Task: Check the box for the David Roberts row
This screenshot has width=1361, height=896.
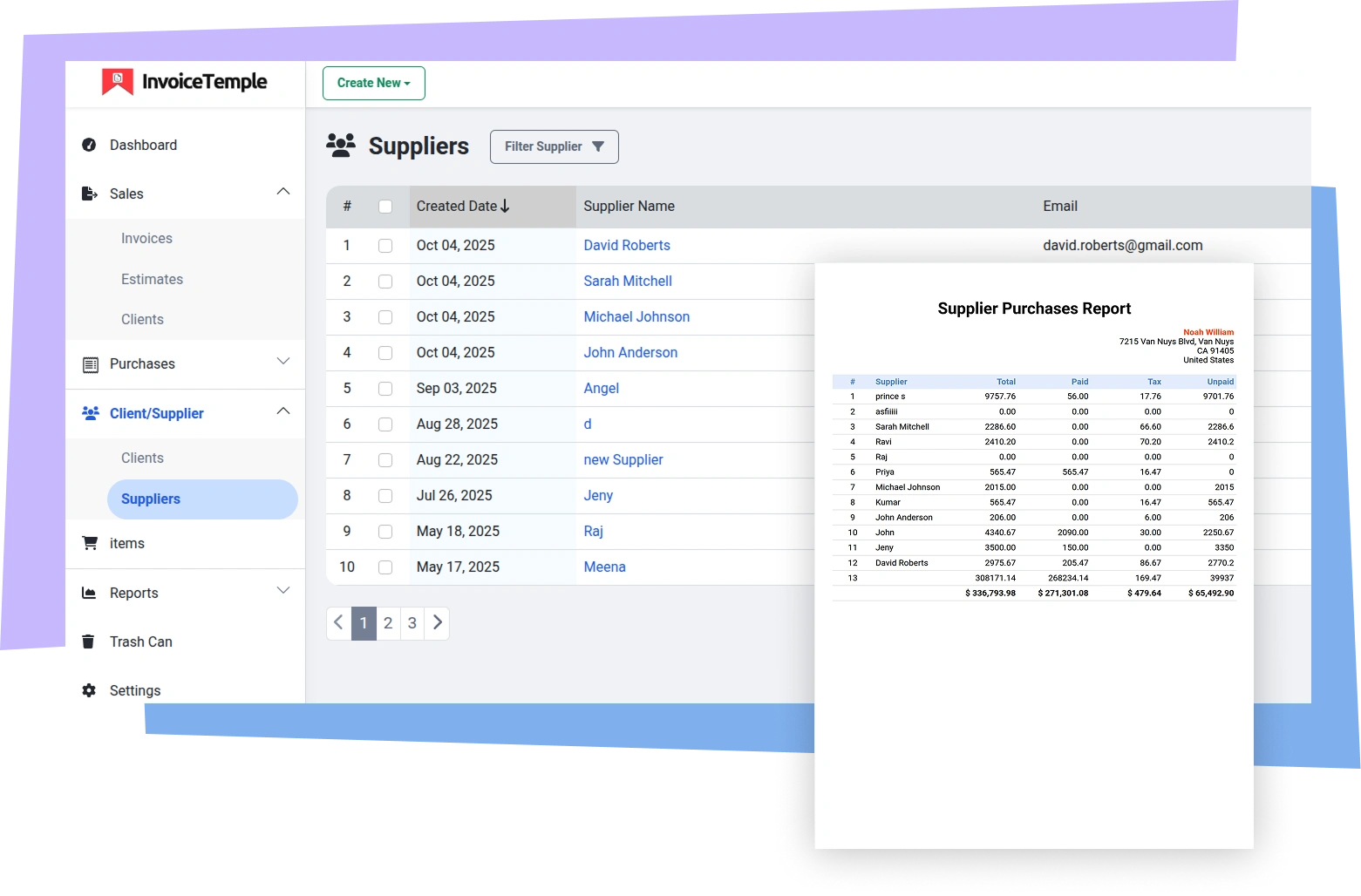Action: 385,246
